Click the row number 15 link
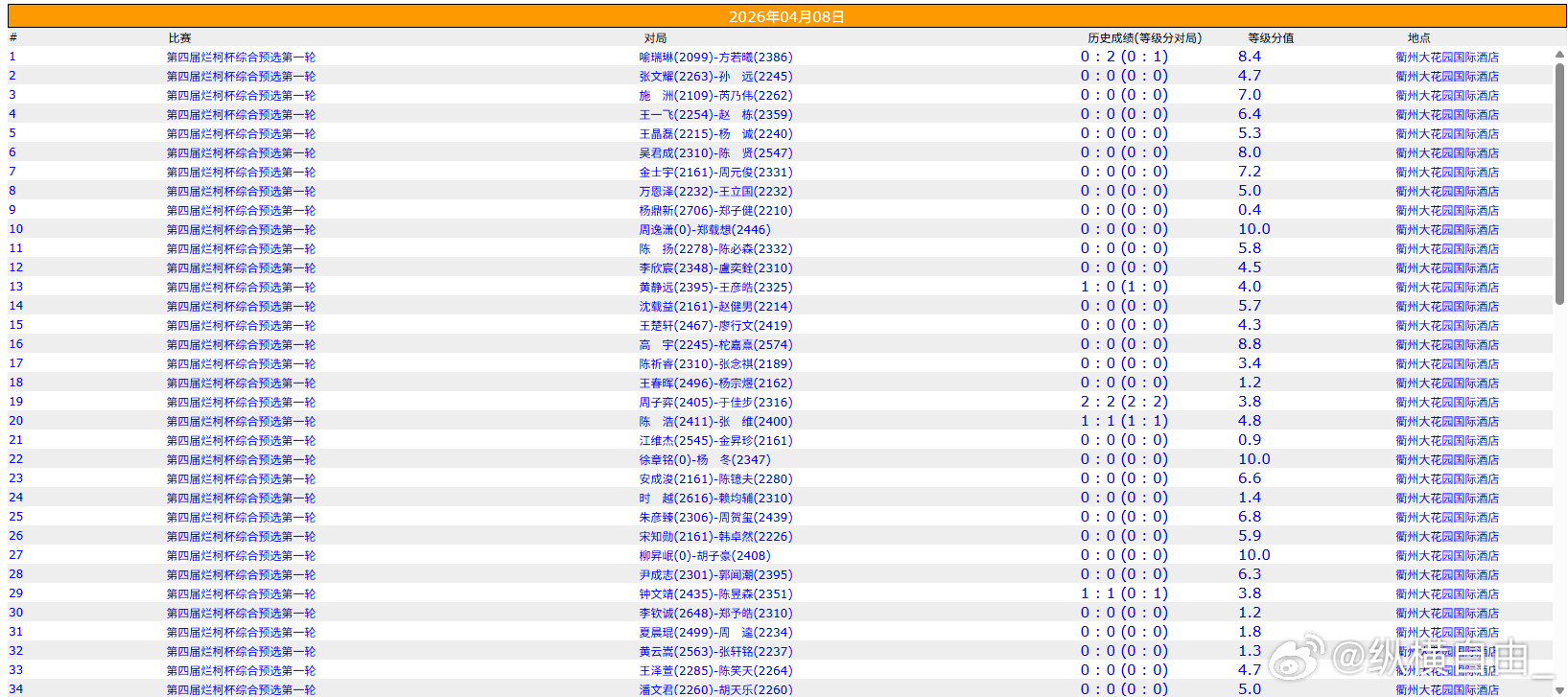This screenshot has height=697, width=1568. 16,325
